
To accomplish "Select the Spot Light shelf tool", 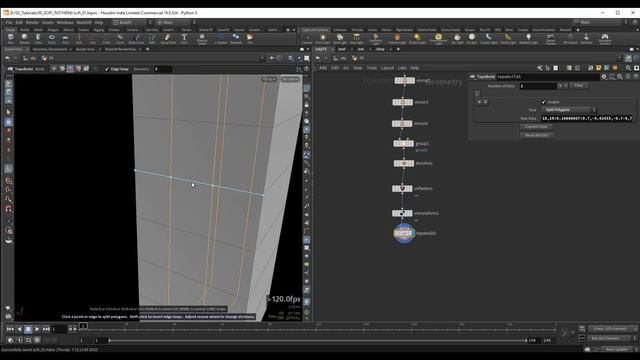I will (340, 39).
